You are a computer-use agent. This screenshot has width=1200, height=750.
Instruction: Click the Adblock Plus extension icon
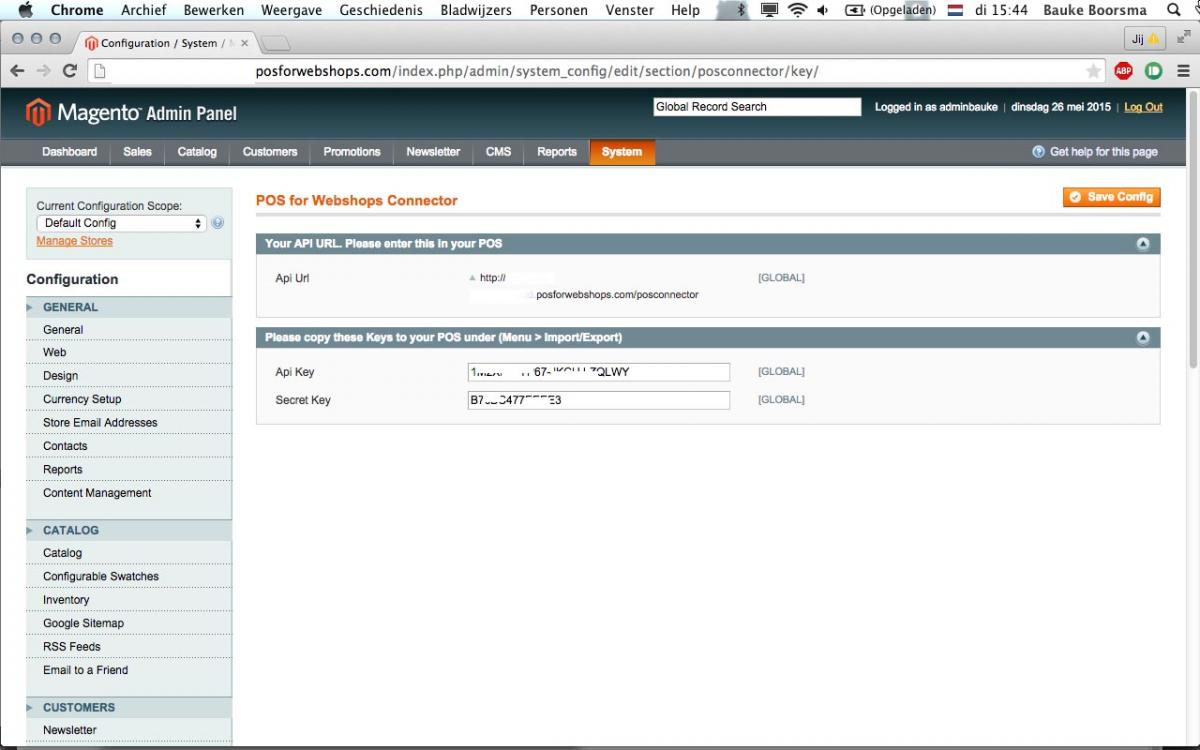pyautogui.click(x=1123, y=71)
